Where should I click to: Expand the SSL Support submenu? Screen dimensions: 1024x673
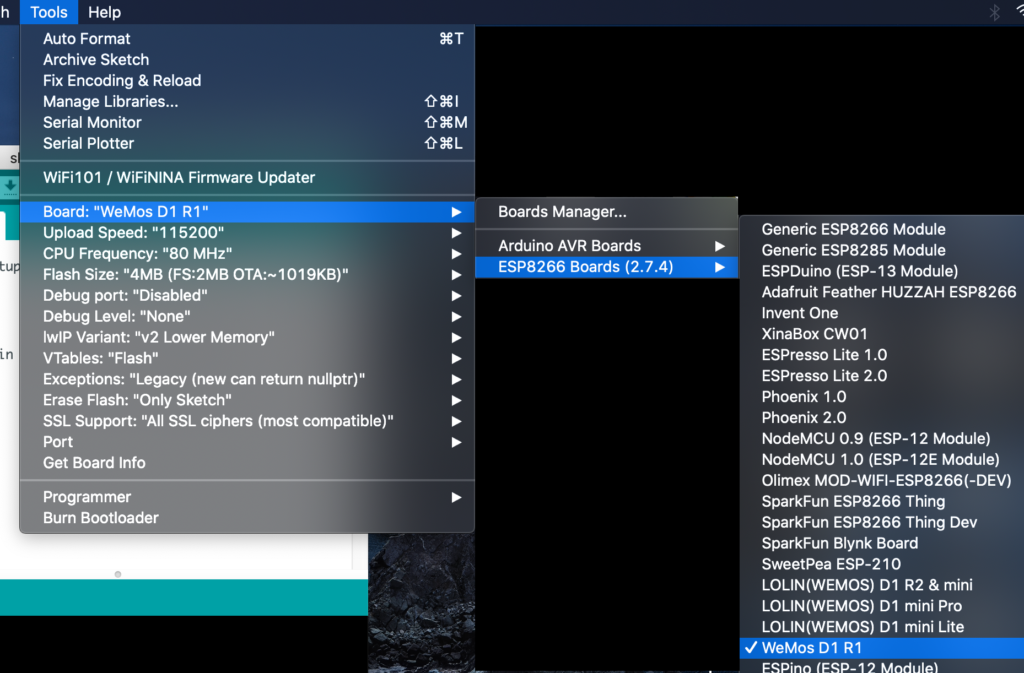click(x=248, y=420)
